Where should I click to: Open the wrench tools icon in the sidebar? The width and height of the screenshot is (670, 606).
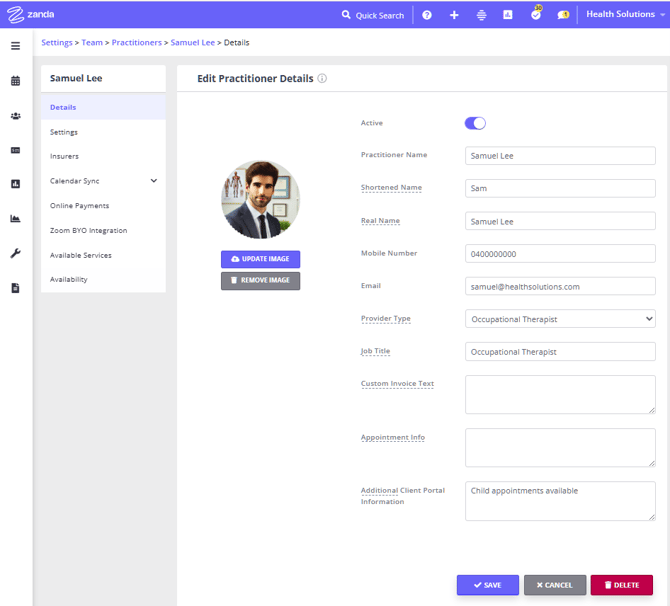pos(15,254)
